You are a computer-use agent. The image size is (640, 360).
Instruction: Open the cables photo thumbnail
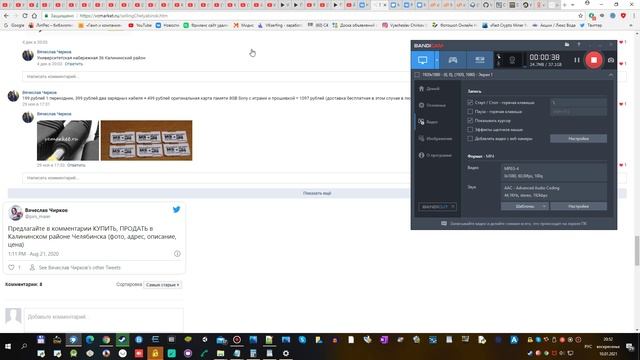68,140
